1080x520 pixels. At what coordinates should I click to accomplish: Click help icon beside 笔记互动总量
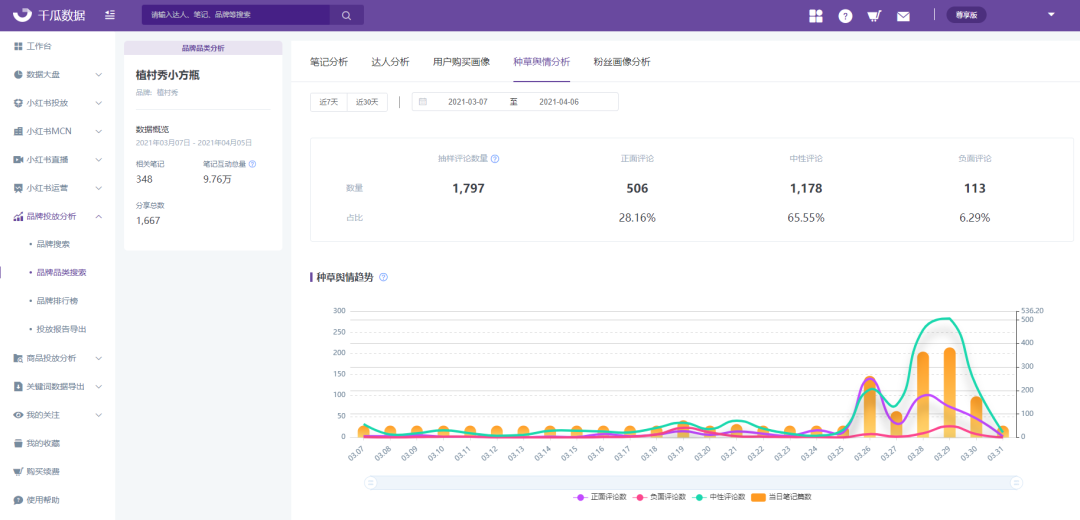(252, 164)
